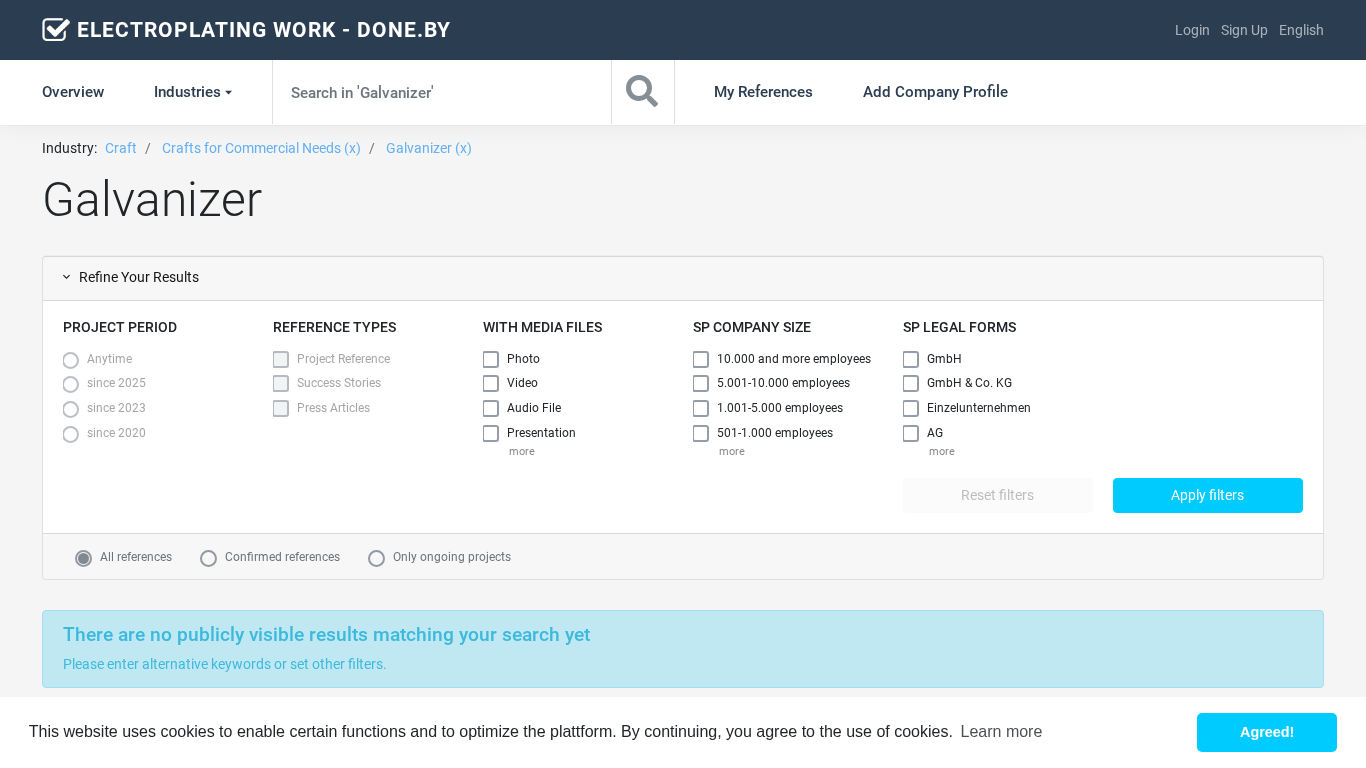
Task: Select the All references radio
Action: pos(84,558)
